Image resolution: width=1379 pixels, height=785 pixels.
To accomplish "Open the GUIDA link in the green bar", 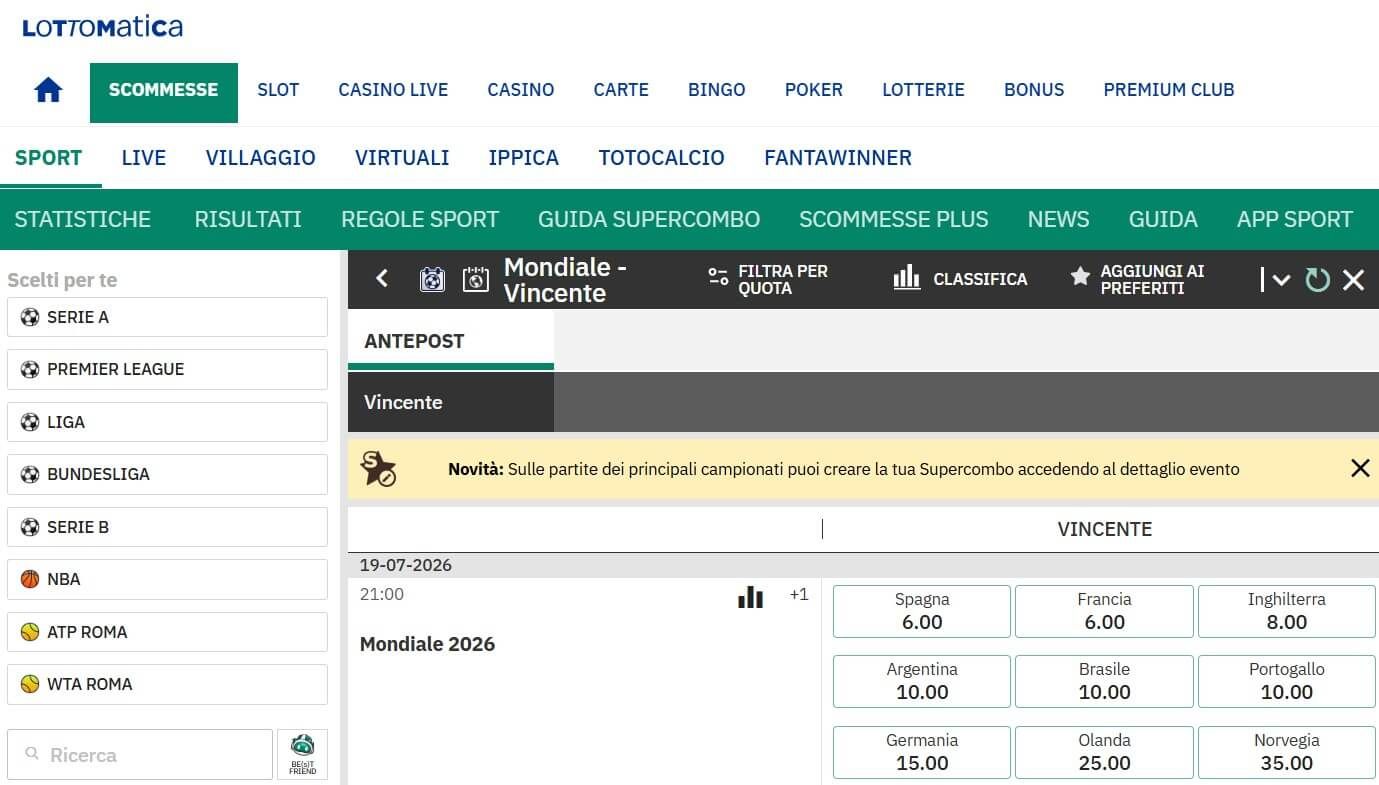I will point(1163,219).
